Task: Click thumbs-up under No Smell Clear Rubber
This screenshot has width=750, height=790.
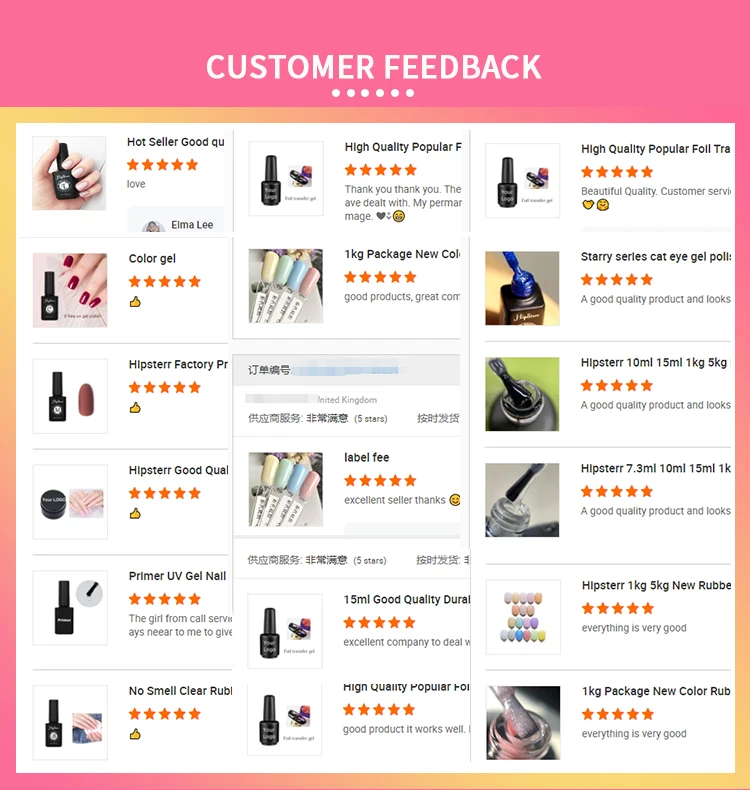Action: [135, 734]
